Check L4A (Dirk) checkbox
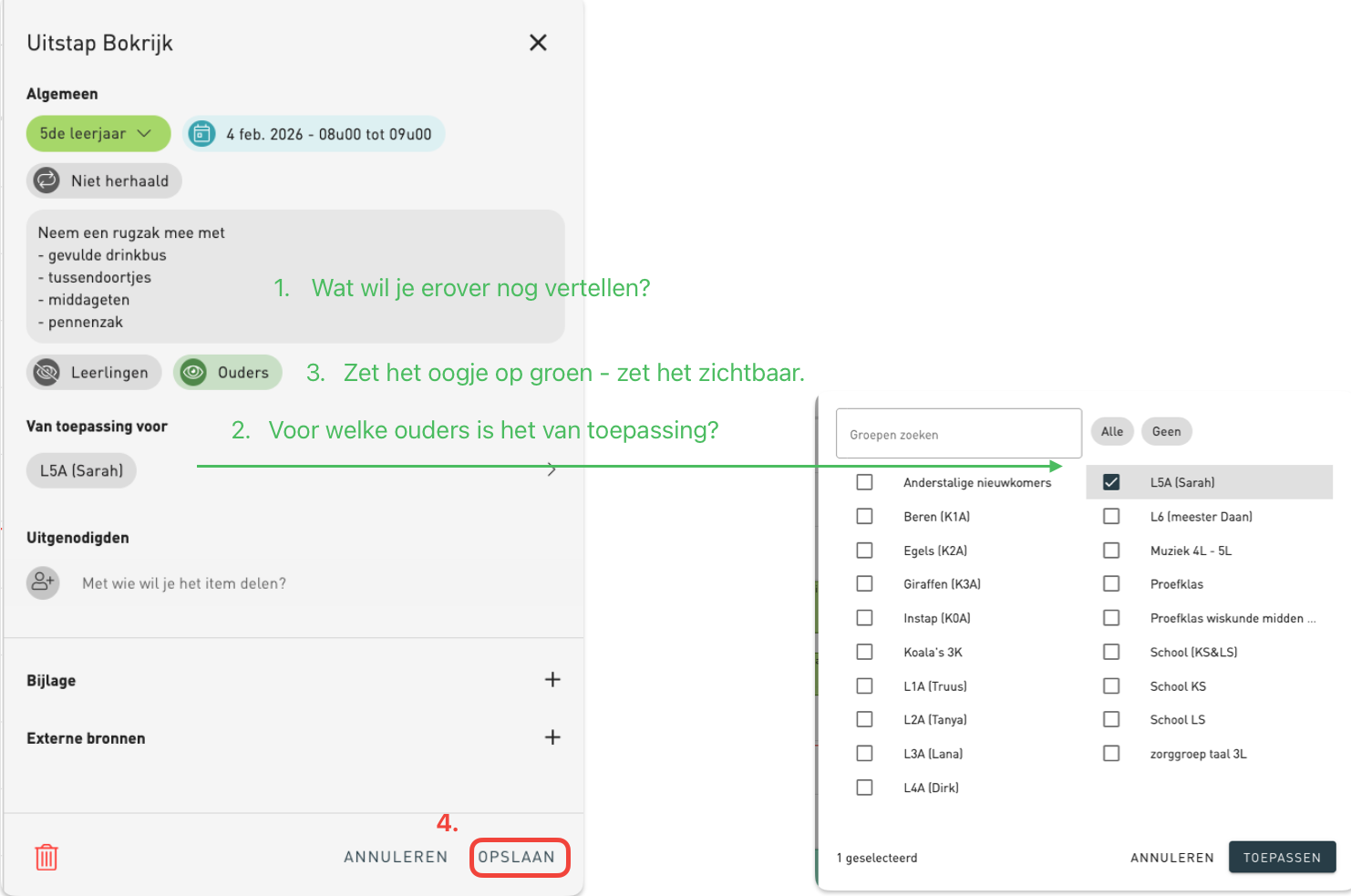The image size is (1351, 896). tap(865, 788)
